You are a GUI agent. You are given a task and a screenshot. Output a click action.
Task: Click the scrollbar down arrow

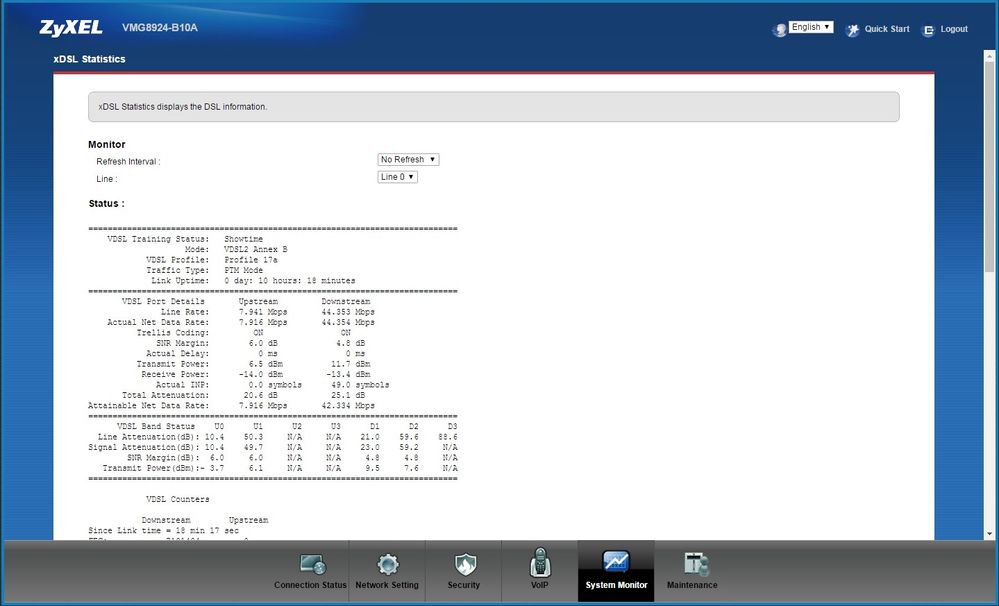(x=989, y=534)
